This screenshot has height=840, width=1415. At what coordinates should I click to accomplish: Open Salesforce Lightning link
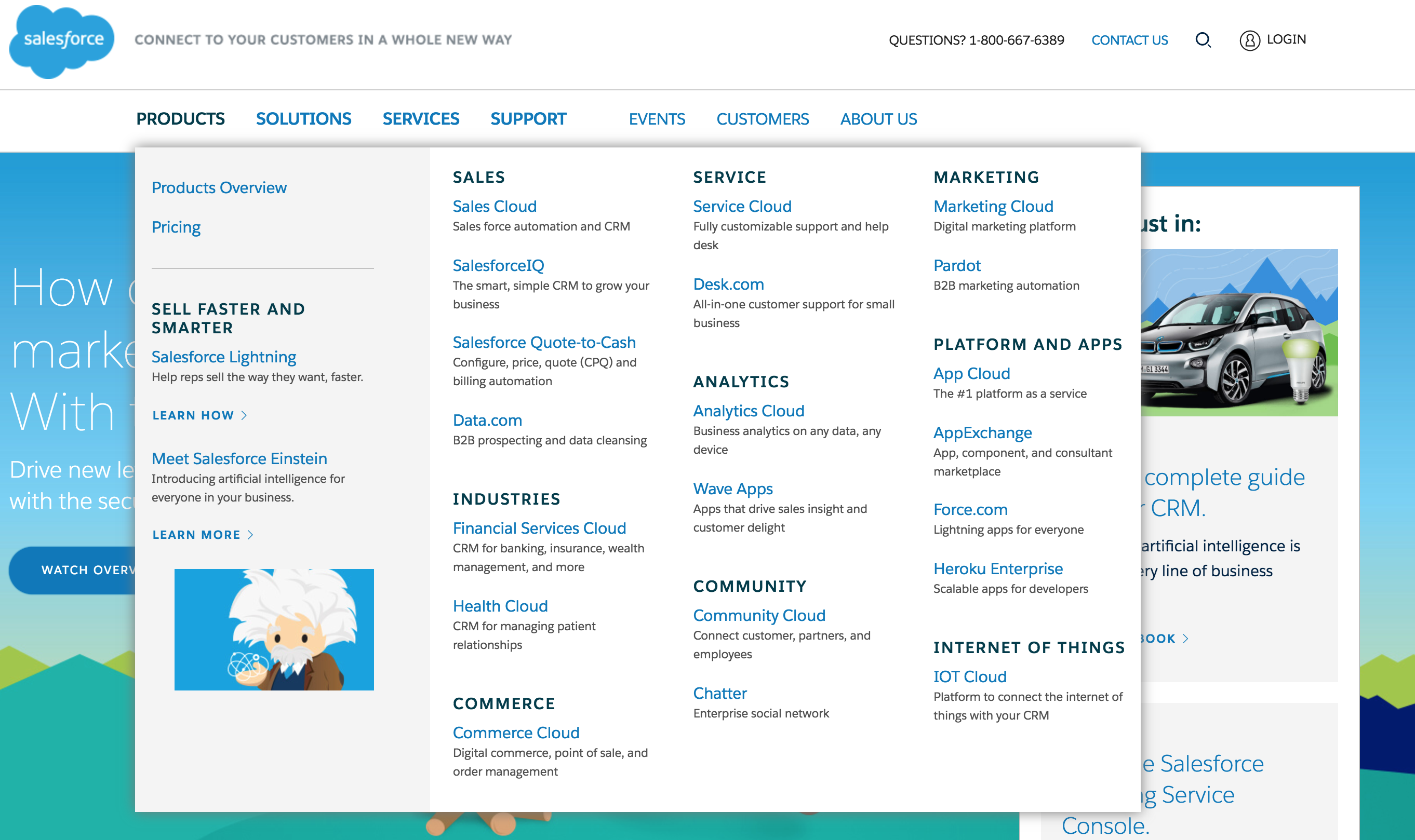(x=224, y=357)
